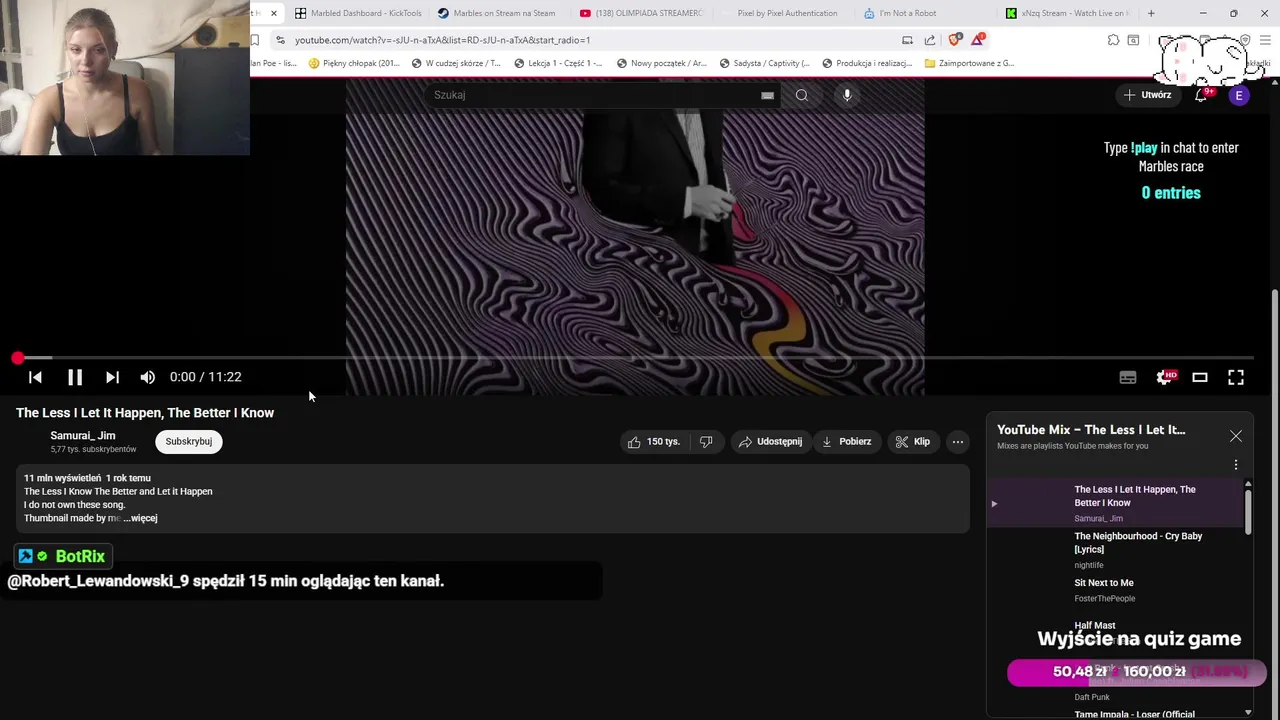
Task: Switch to Marbled Dashboard - KickTools tab
Action: [358, 13]
